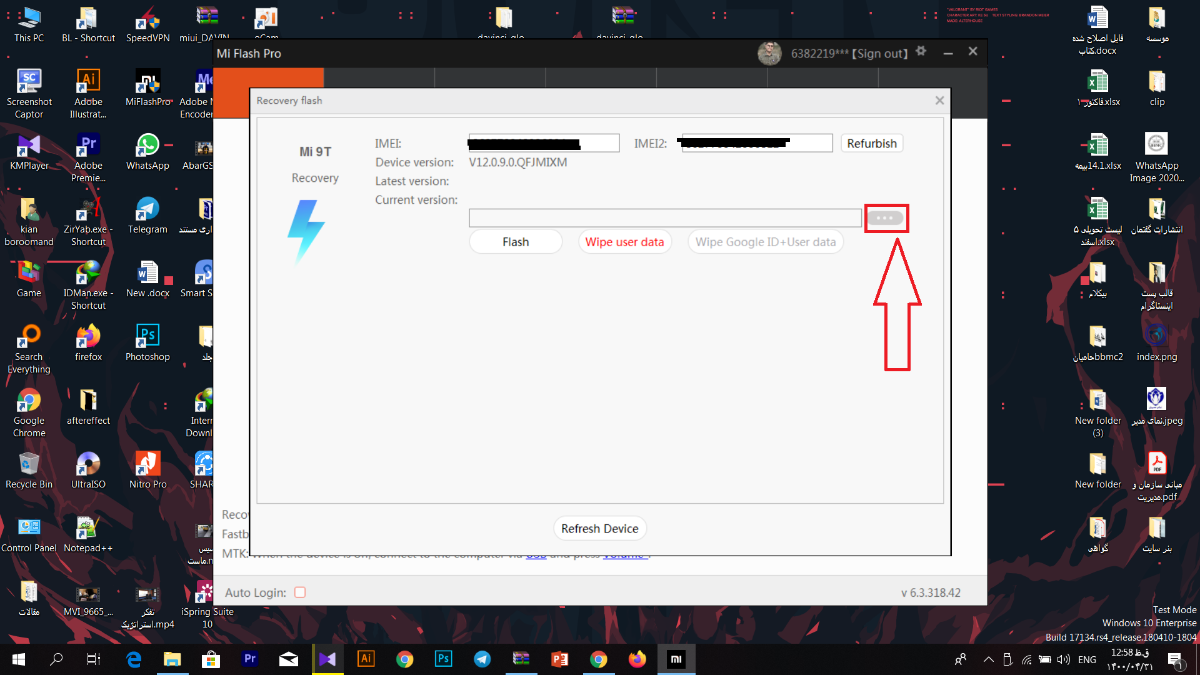Focus the firmware file path field
The width and height of the screenshot is (1200, 675).
[665, 218]
